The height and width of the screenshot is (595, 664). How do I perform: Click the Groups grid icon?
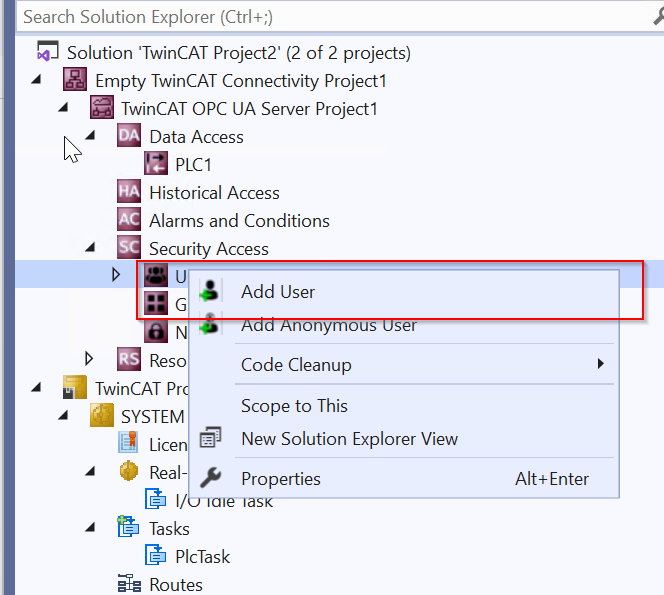[x=156, y=303]
